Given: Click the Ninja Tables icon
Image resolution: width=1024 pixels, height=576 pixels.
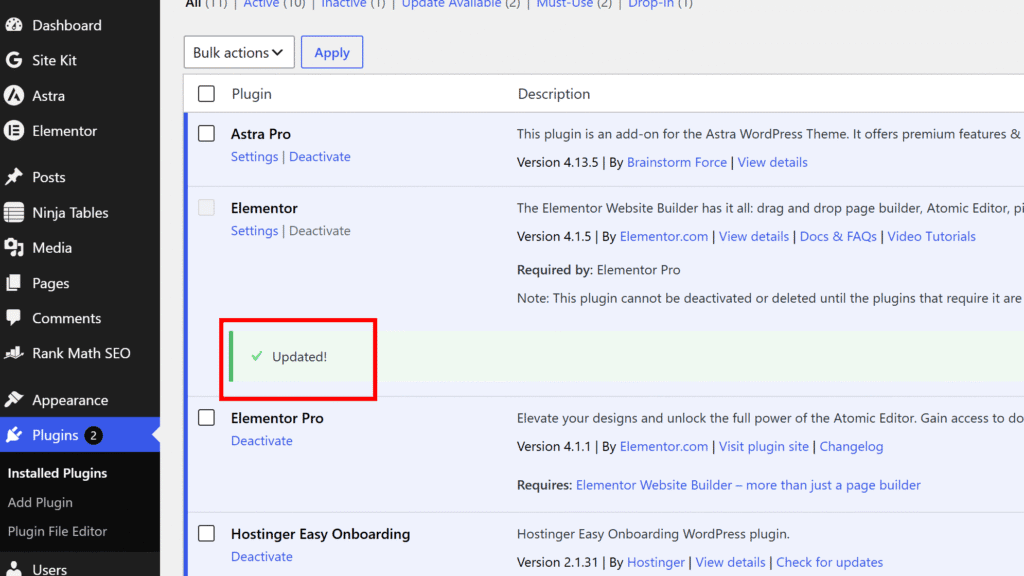Looking at the screenshot, I should tap(14, 212).
